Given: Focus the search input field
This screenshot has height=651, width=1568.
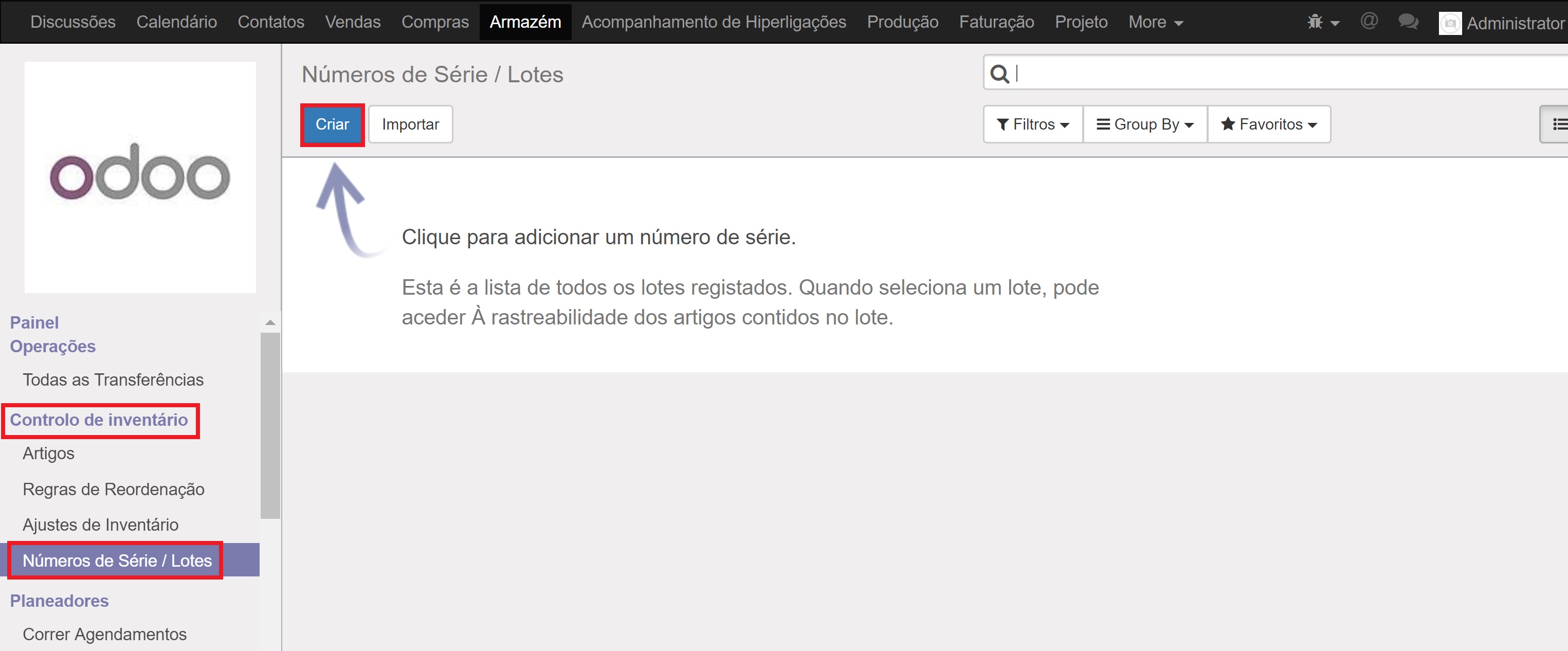Looking at the screenshot, I should (1278, 74).
